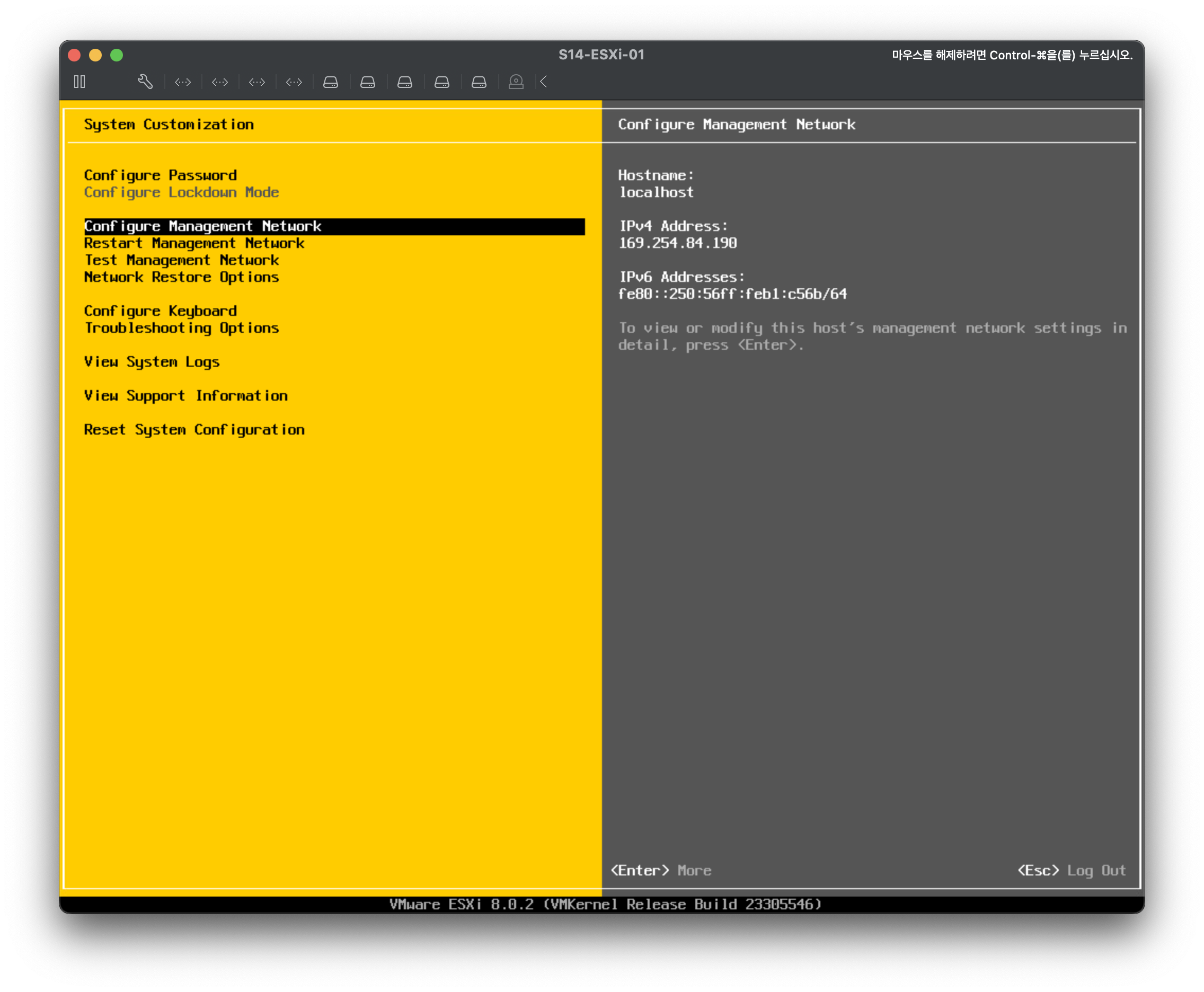
Task: Click the first hard disk icon
Action: click(331, 82)
